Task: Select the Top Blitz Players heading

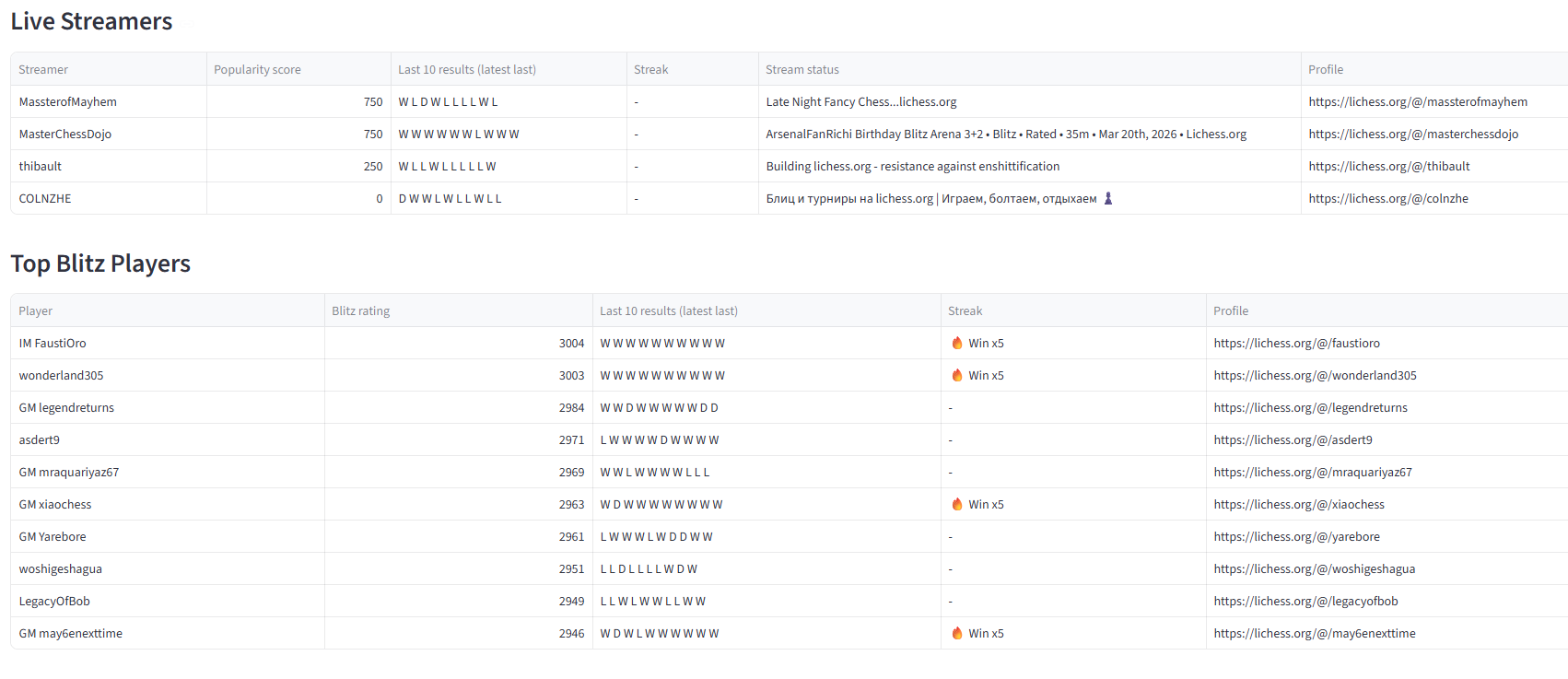Action: (x=100, y=263)
